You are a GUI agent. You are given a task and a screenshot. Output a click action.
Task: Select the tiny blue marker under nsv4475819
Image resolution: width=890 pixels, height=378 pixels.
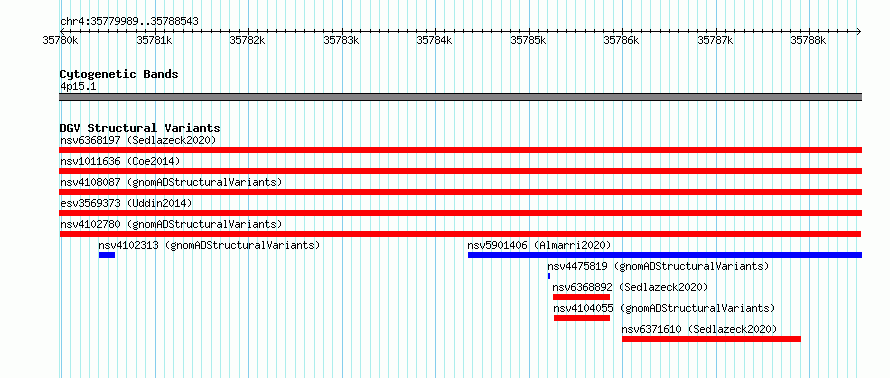tap(549, 276)
